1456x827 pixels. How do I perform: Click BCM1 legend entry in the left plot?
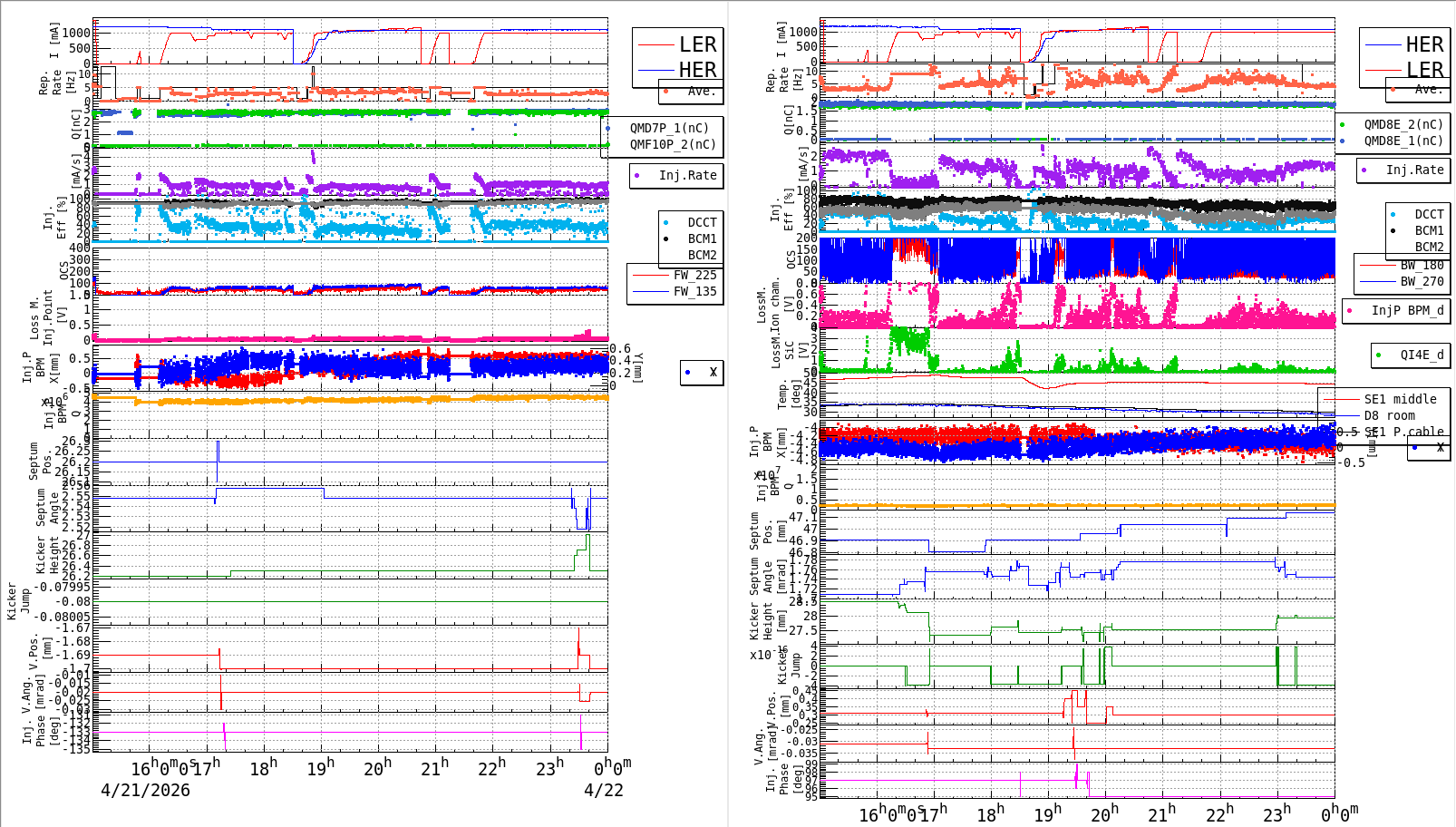click(702, 238)
